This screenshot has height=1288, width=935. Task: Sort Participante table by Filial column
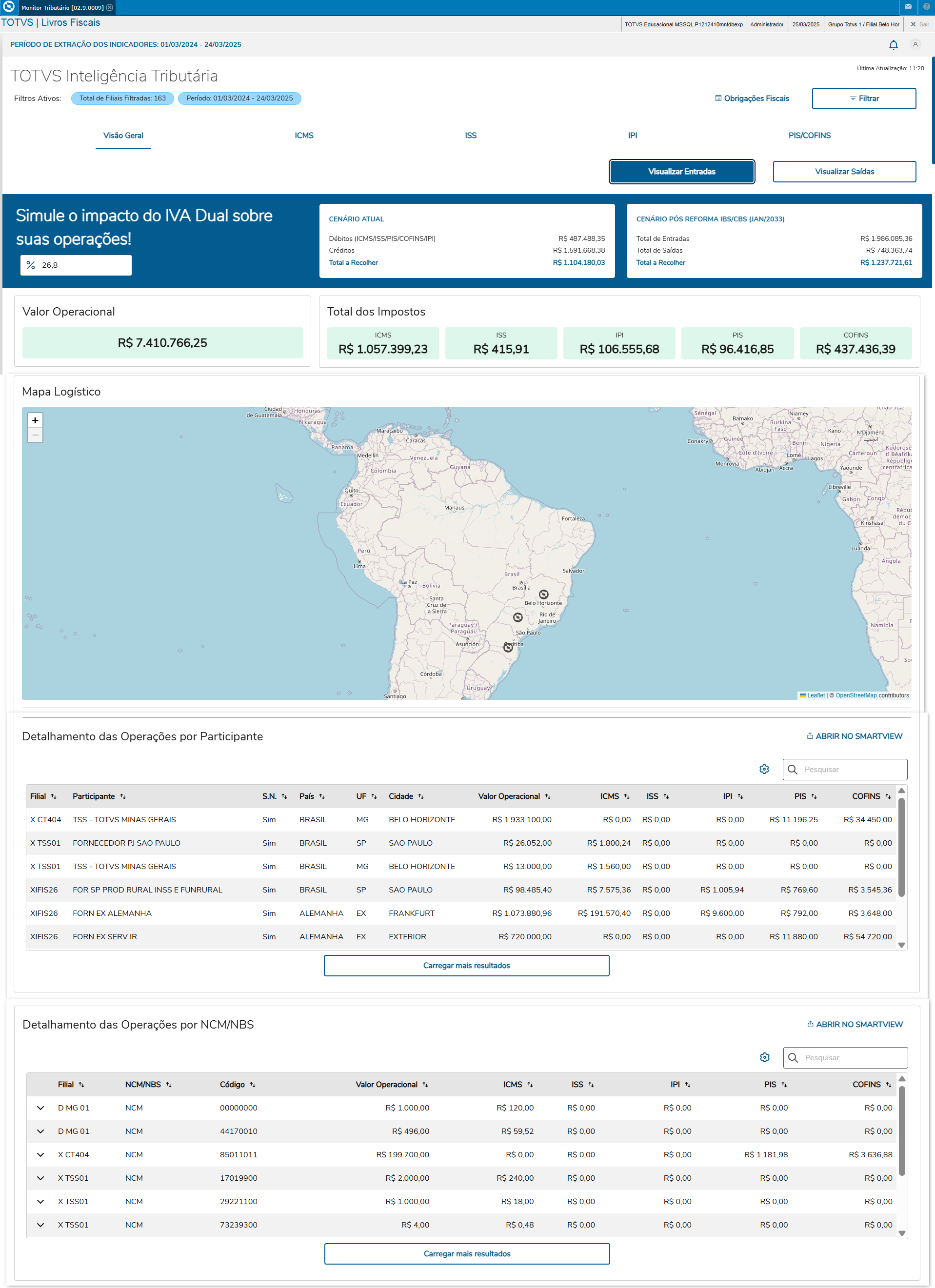(x=53, y=796)
